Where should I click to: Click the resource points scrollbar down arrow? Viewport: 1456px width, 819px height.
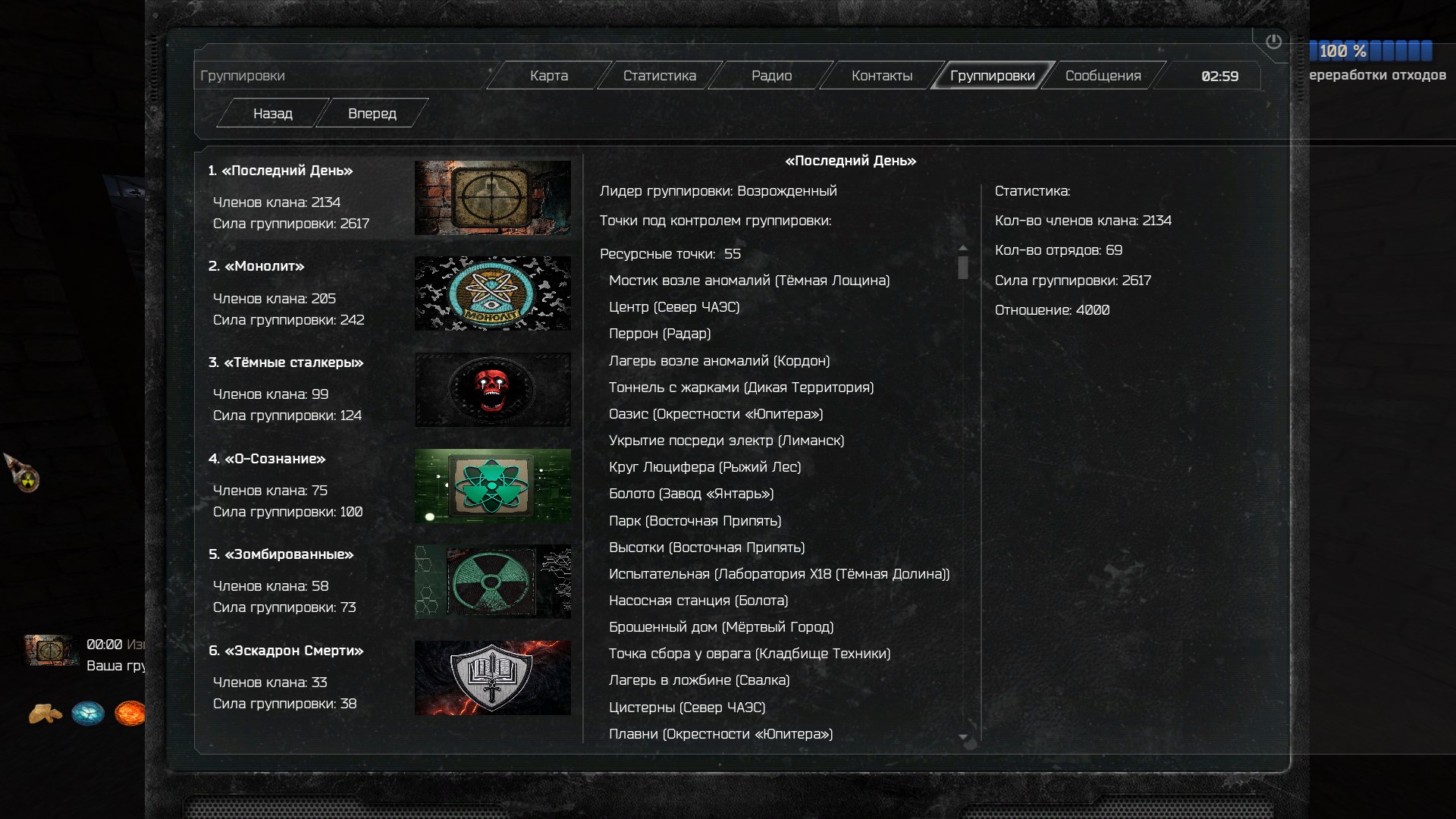(963, 737)
